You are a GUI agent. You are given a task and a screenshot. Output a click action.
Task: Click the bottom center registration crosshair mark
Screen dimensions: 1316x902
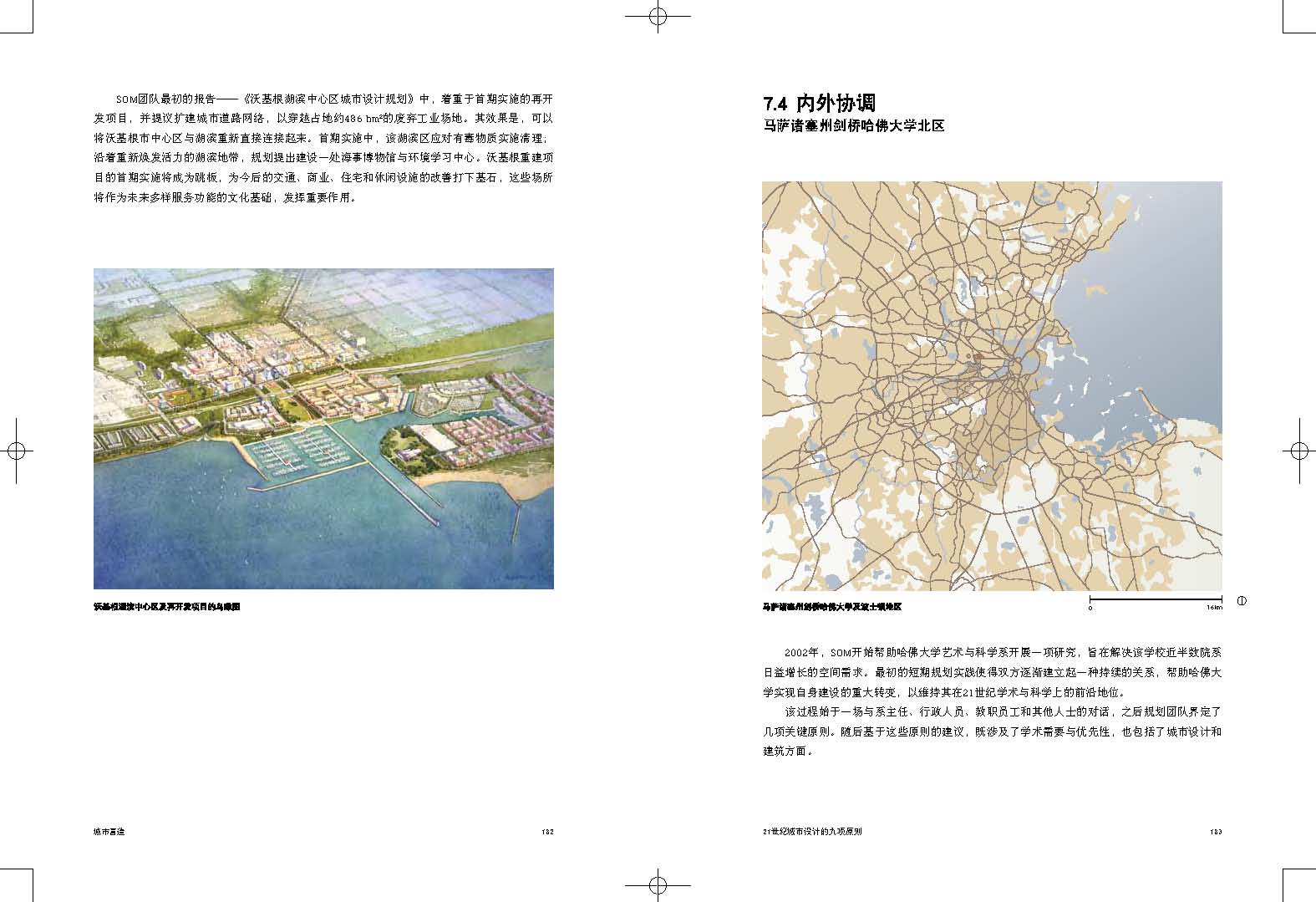pyautogui.click(x=658, y=885)
